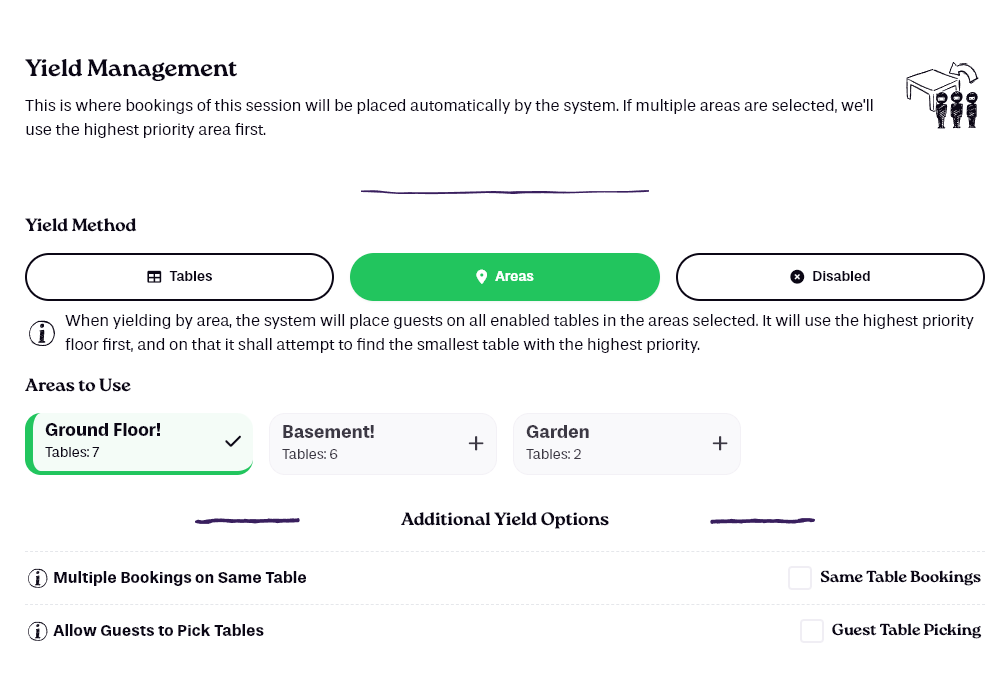Enable the Guest Table Picking checkbox
This screenshot has height=681, width=1008.
point(812,630)
